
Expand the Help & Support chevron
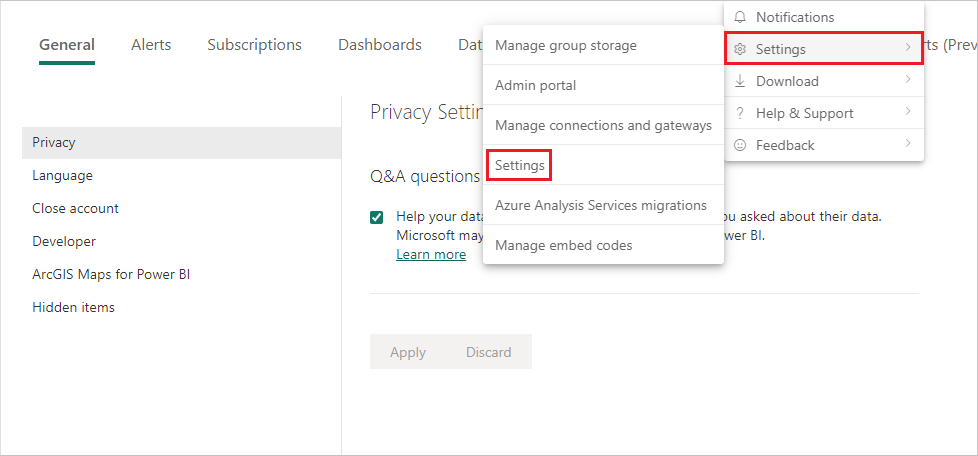point(908,112)
